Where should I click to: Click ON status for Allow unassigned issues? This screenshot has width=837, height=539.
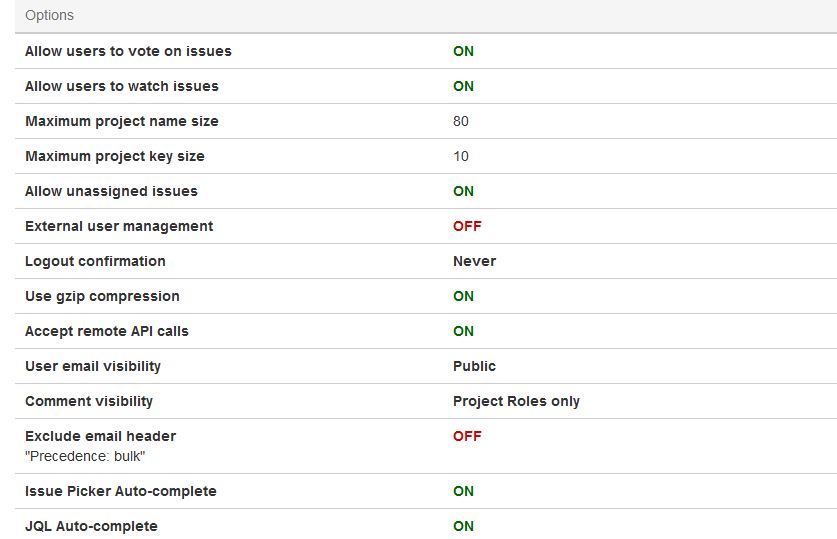[x=463, y=191]
